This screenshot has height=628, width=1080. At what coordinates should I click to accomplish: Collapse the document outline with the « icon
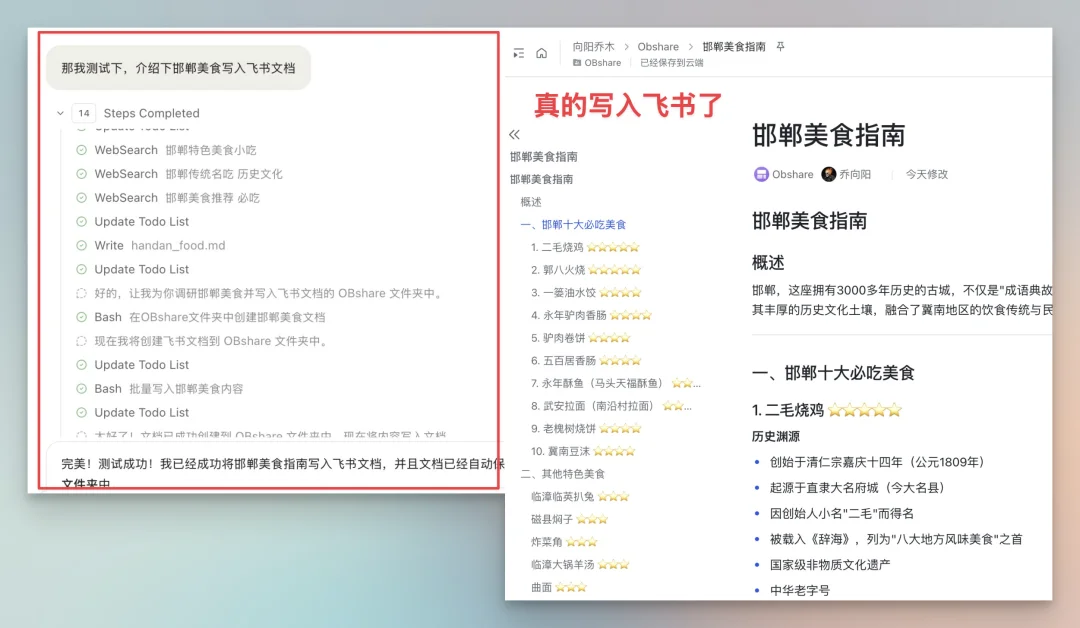point(514,134)
